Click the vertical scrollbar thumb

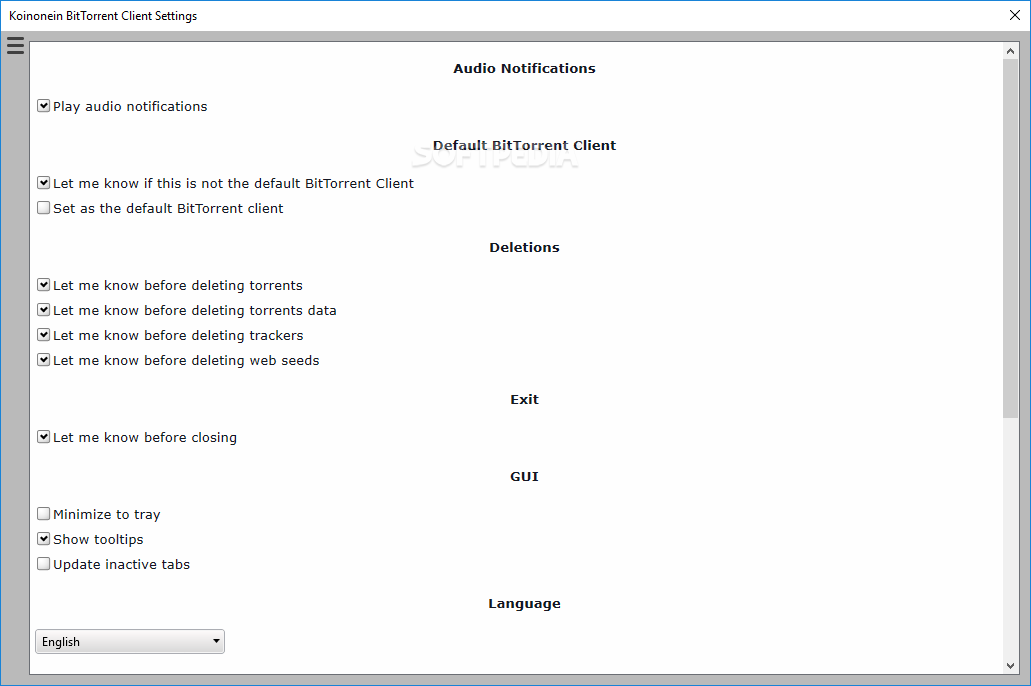tap(1010, 238)
